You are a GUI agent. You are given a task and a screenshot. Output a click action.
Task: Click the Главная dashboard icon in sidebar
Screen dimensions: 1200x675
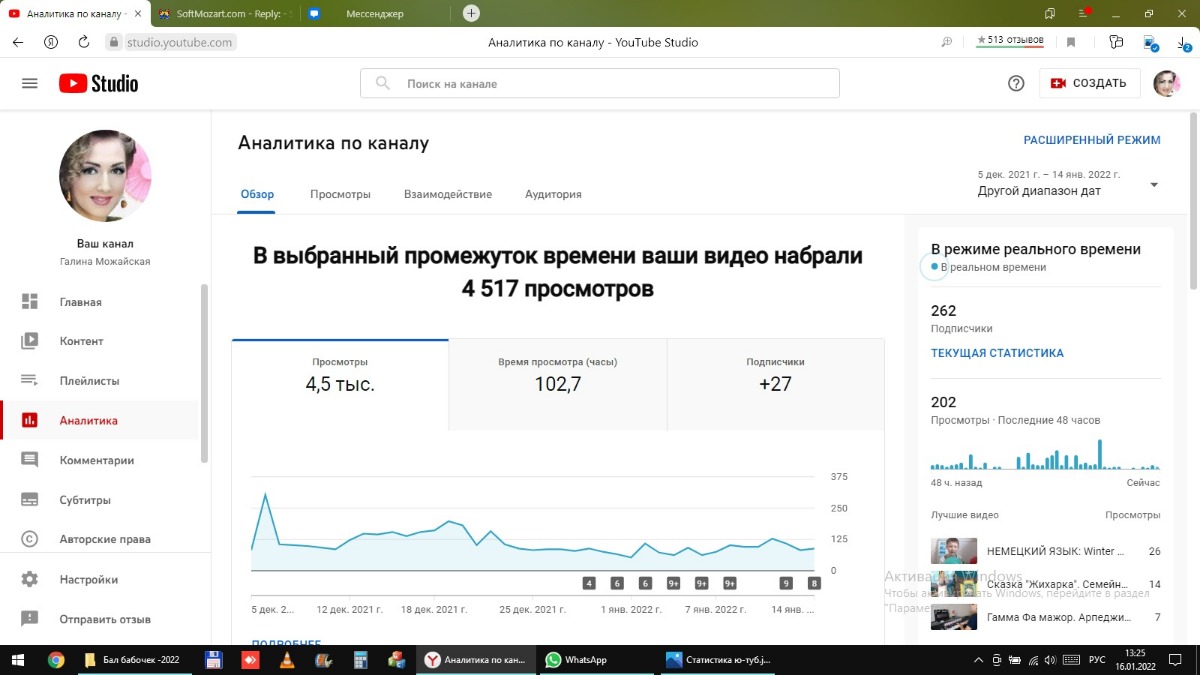tap(29, 302)
